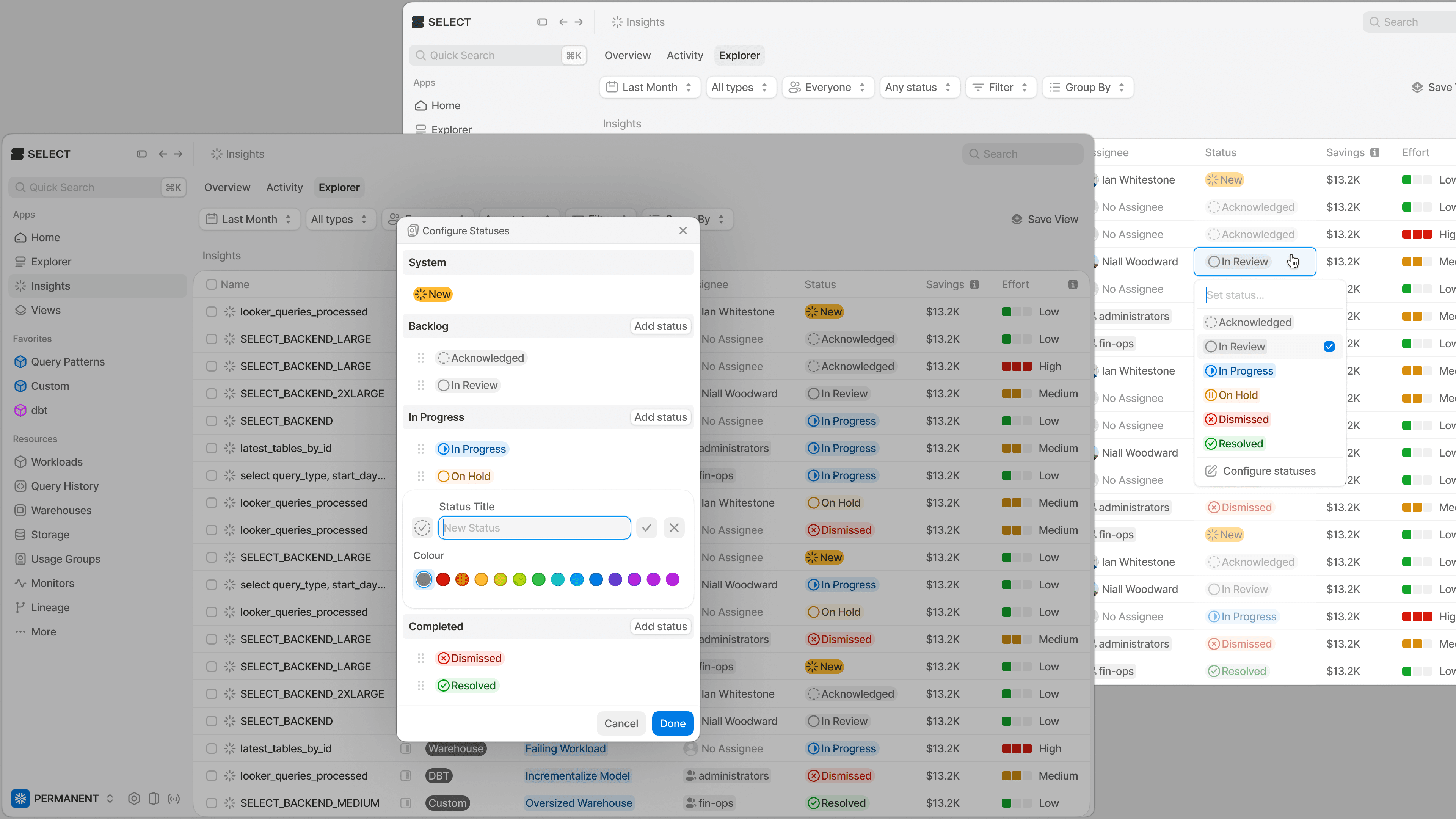Viewport: 1456px width, 819px height.
Task: Tick the SELECT_BACKEND_MEDIUM row checkbox
Action: (x=212, y=803)
